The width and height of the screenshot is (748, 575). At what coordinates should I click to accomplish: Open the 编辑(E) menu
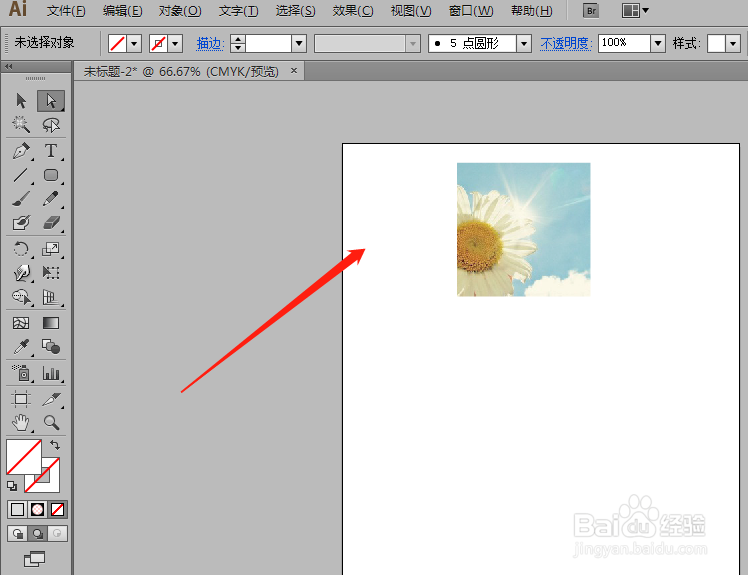click(123, 10)
